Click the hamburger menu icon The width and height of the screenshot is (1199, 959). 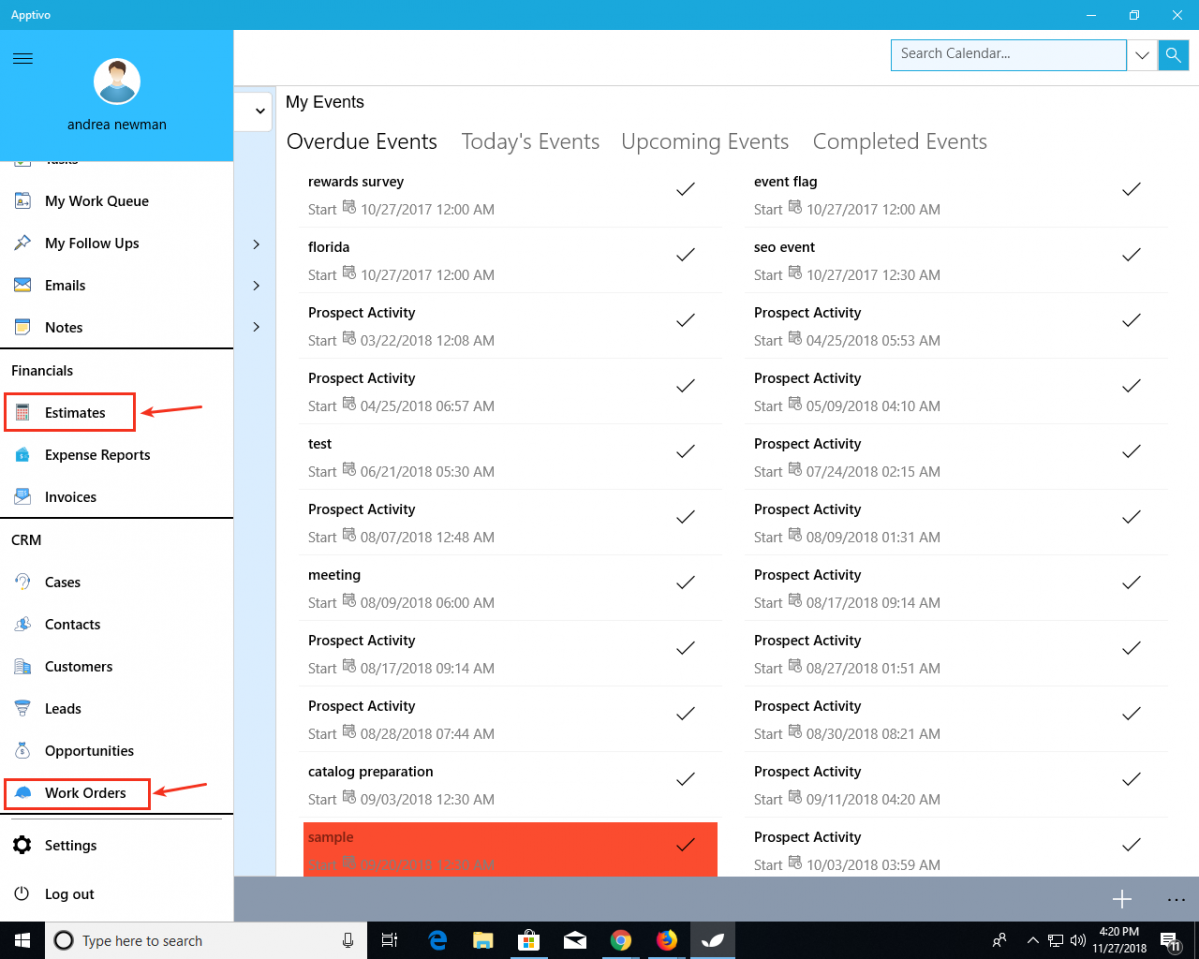[22, 59]
